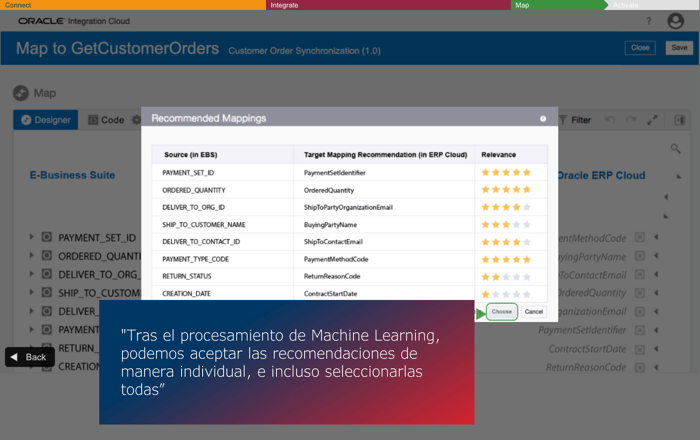Click Cancel in the Recommended Mappings dialog
The image size is (700, 440).
[533, 311]
